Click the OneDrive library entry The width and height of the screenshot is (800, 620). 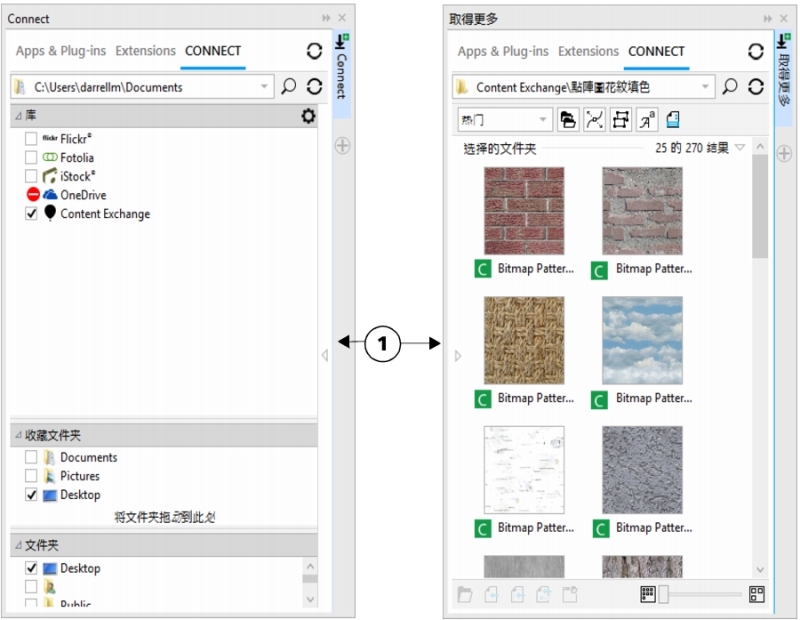(x=82, y=195)
